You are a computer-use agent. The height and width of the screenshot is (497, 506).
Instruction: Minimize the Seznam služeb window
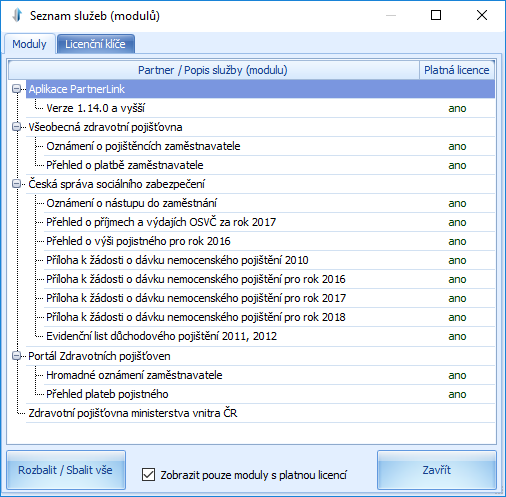(391, 15)
